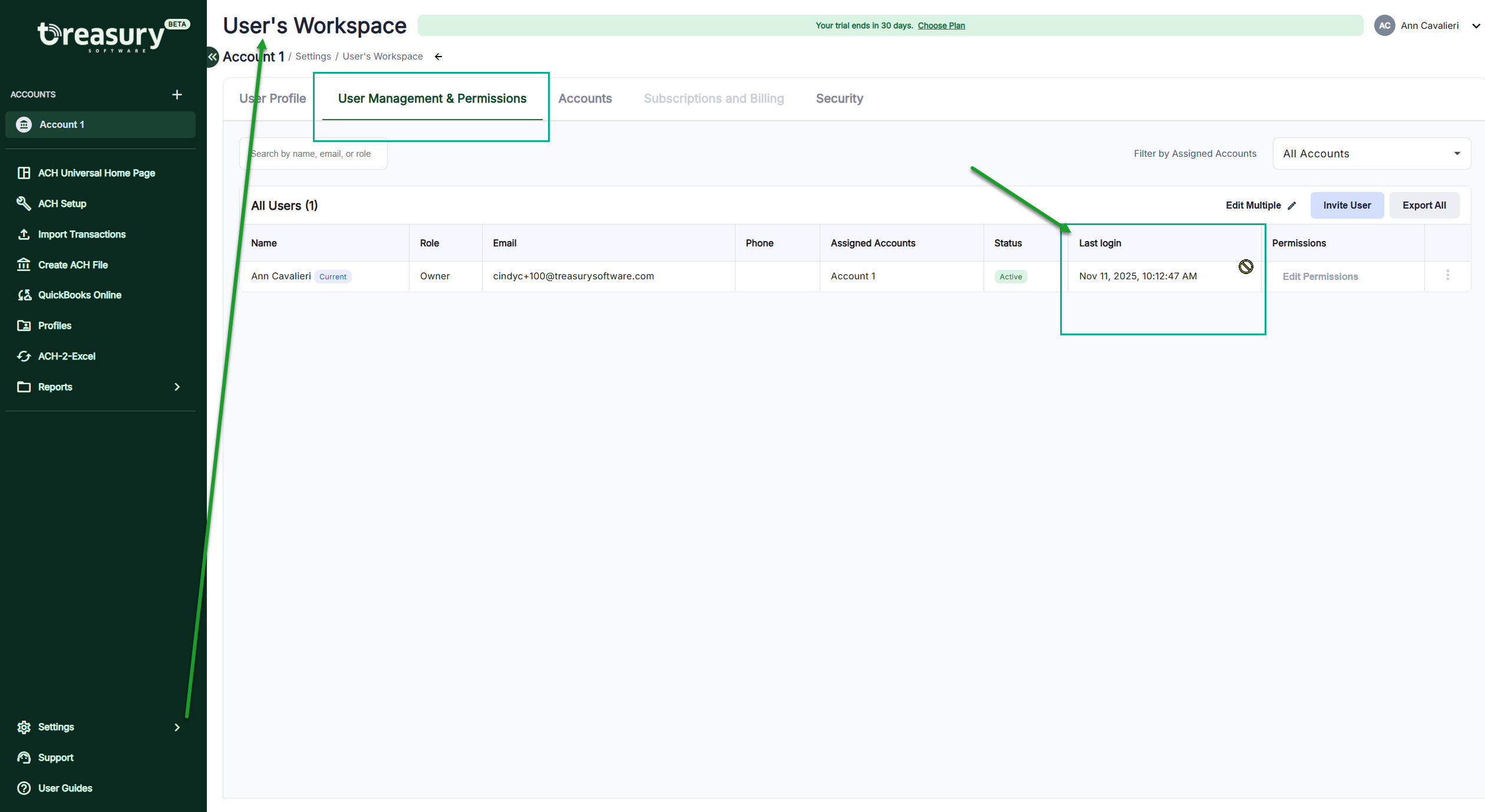Click the breadcrumb back arrow

pos(438,57)
